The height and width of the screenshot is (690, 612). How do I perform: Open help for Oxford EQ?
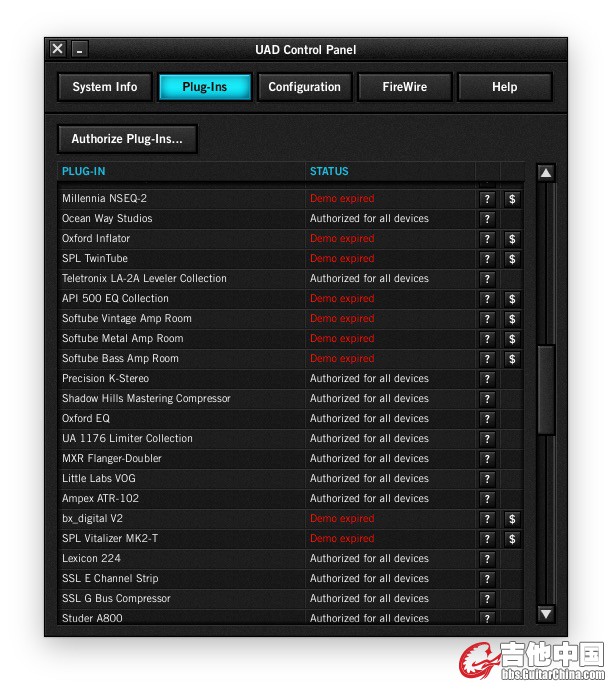[487, 419]
